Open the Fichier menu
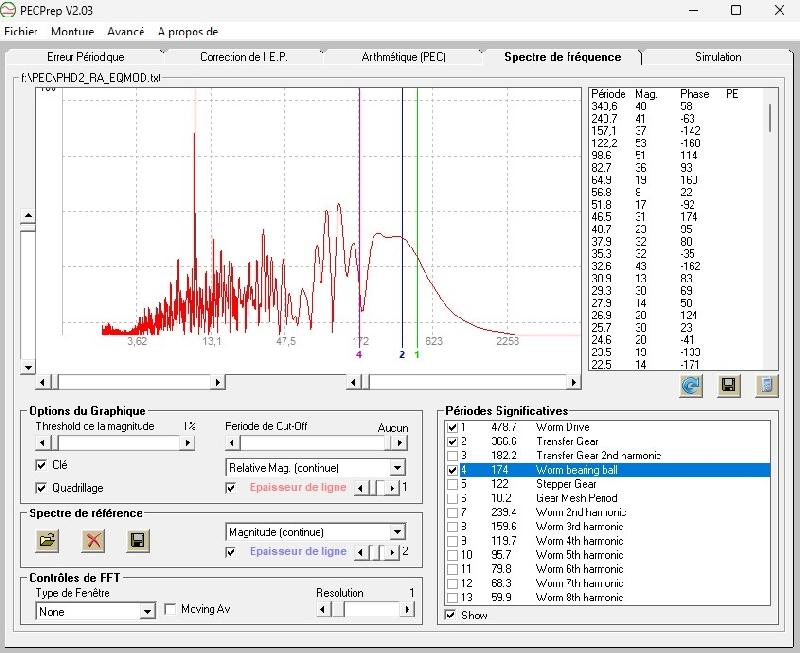800x653 pixels. click(20, 32)
